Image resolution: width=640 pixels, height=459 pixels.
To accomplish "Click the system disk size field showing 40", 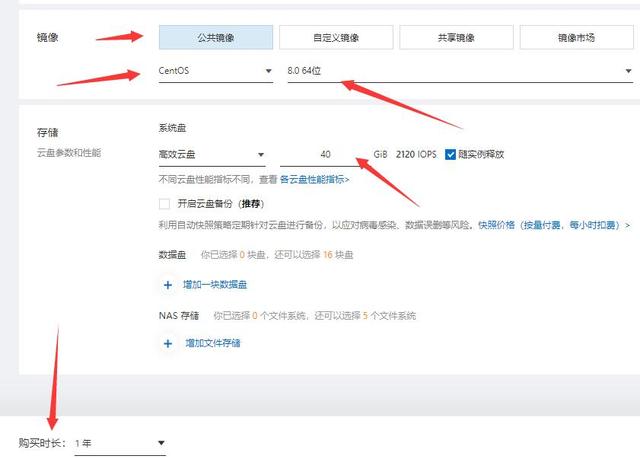I will point(325,155).
